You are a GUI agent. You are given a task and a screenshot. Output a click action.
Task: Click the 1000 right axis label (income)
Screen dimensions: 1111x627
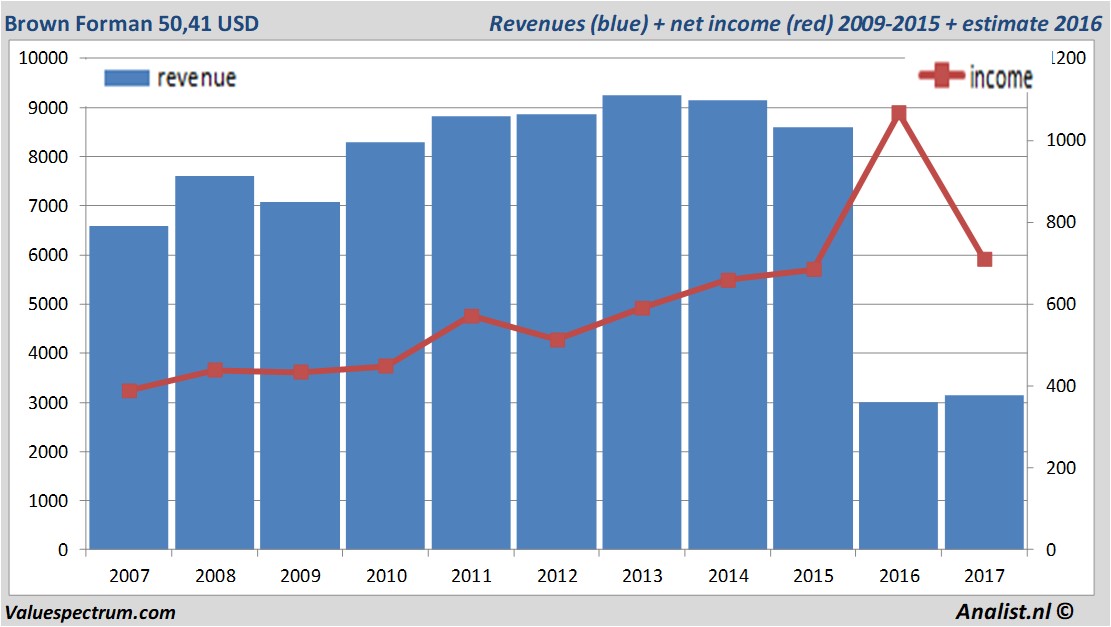tap(1066, 140)
